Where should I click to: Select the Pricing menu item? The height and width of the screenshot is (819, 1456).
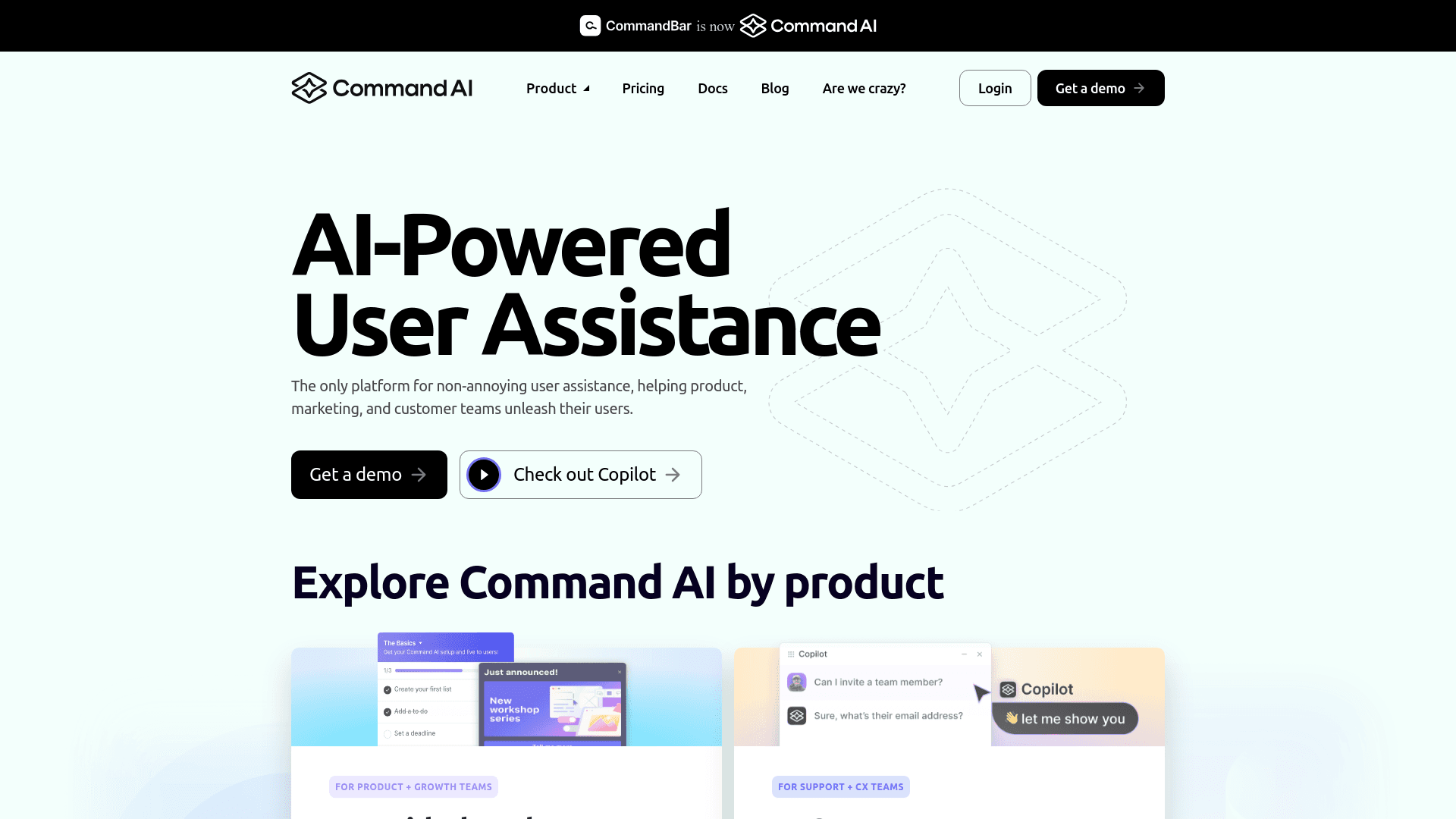[644, 88]
